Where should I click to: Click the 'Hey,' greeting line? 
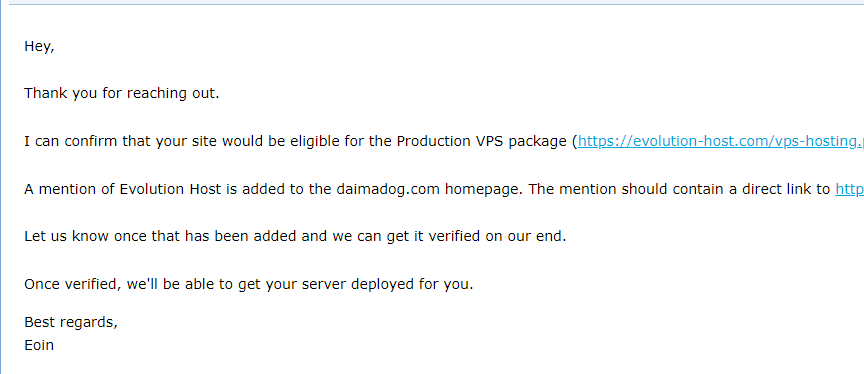39,47
